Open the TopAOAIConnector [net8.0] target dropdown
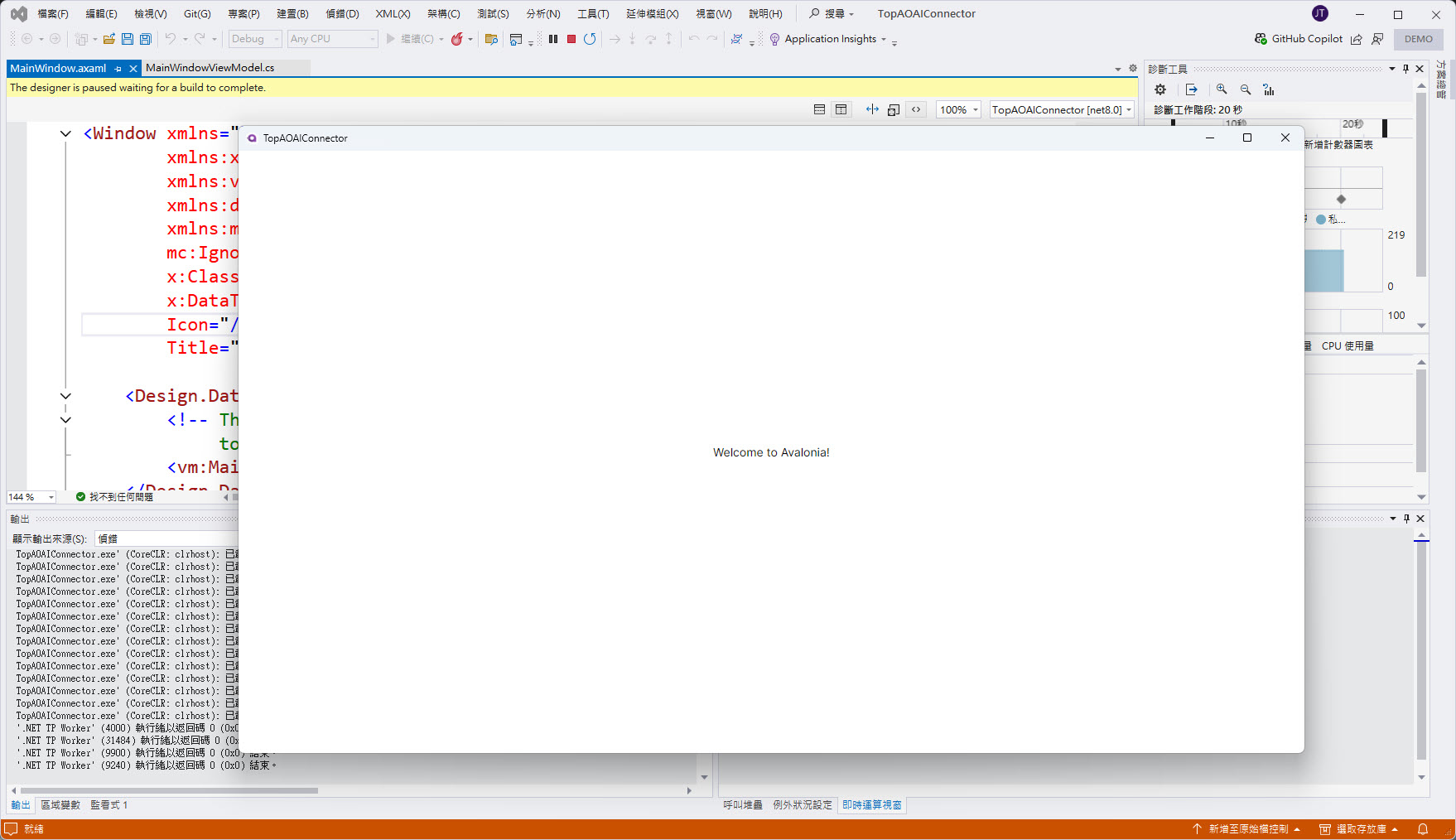1456x840 pixels. coord(1062,109)
